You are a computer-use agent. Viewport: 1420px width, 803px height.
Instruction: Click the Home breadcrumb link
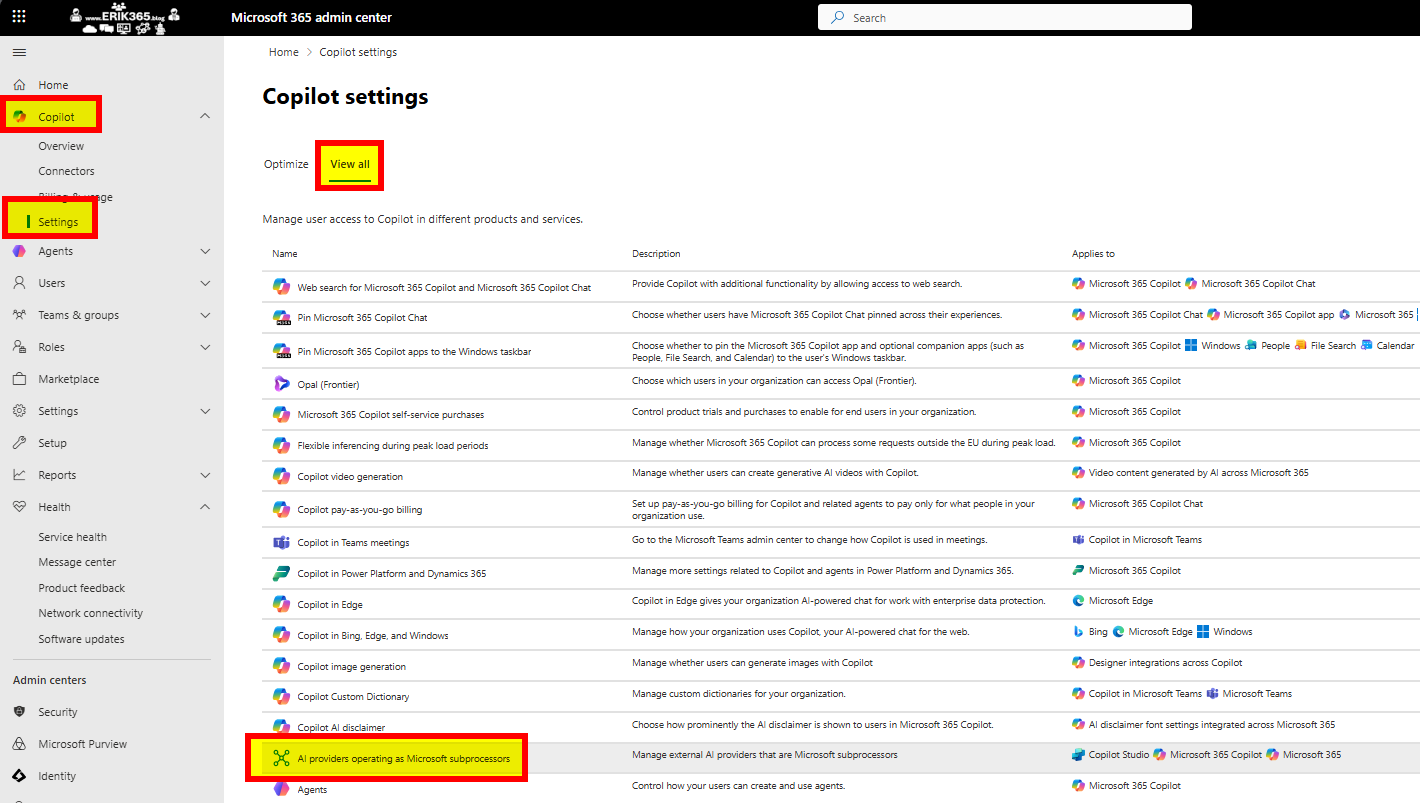283,52
